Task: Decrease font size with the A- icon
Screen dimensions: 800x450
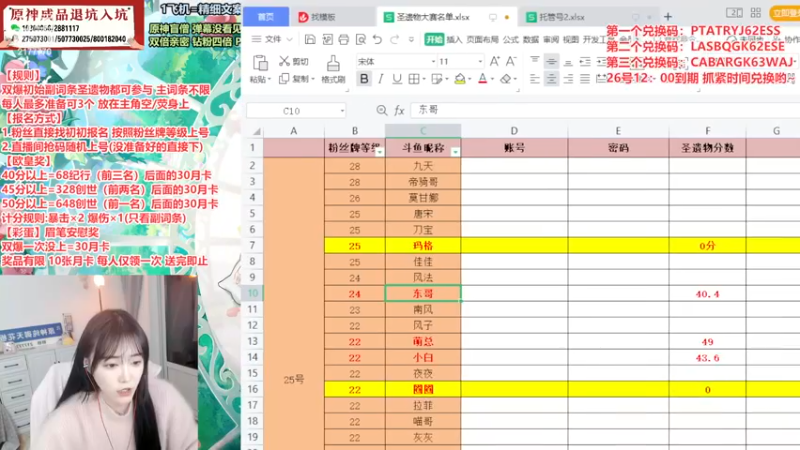Action: 511,61
